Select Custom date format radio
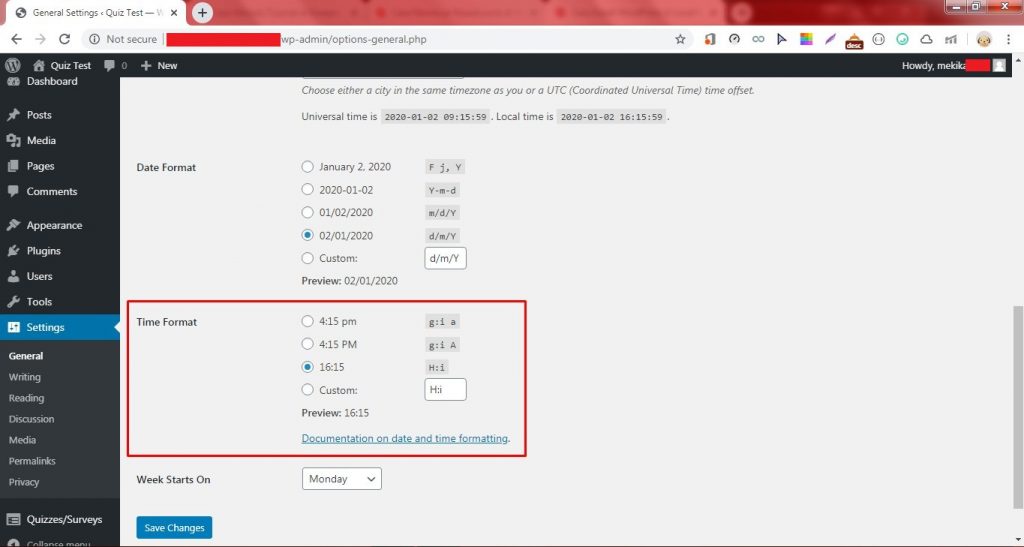The image size is (1024, 547). [x=308, y=258]
